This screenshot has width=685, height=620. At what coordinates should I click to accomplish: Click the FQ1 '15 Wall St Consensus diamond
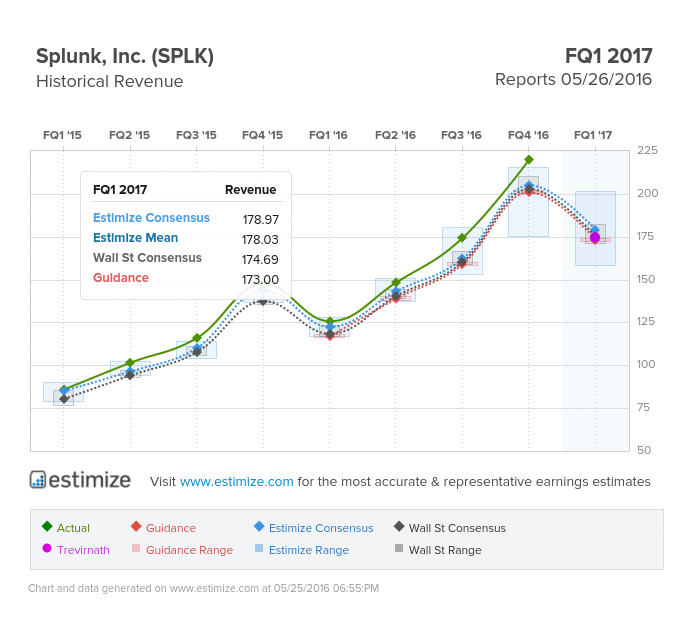(x=64, y=399)
